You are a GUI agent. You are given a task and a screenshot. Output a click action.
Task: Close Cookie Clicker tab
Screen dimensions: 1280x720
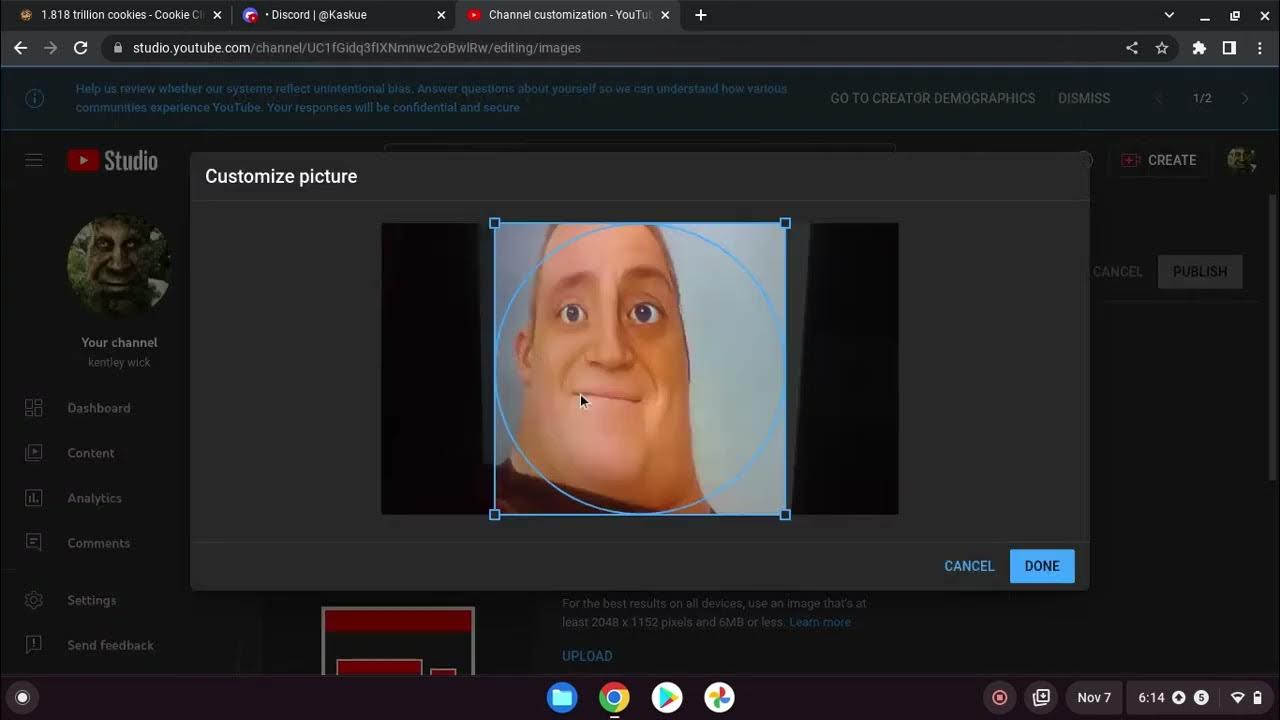(x=217, y=15)
